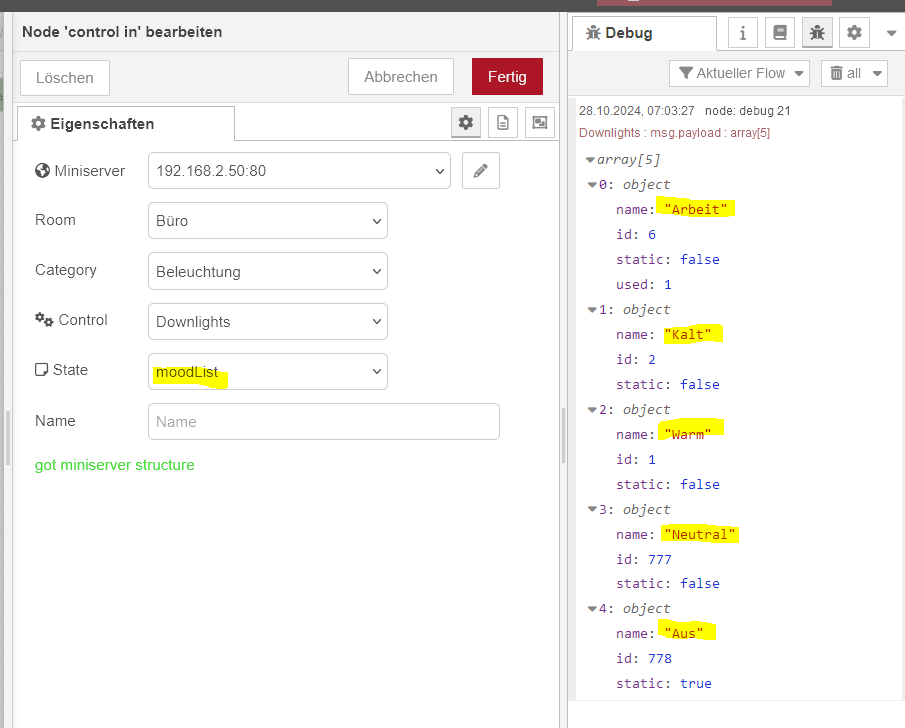Collapse the object at index 3

point(591,510)
